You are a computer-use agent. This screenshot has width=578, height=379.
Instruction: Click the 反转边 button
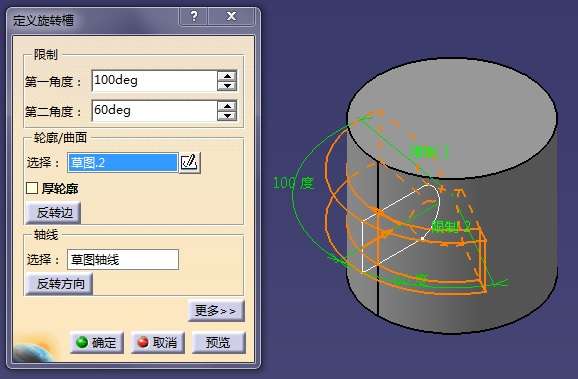(53, 213)
